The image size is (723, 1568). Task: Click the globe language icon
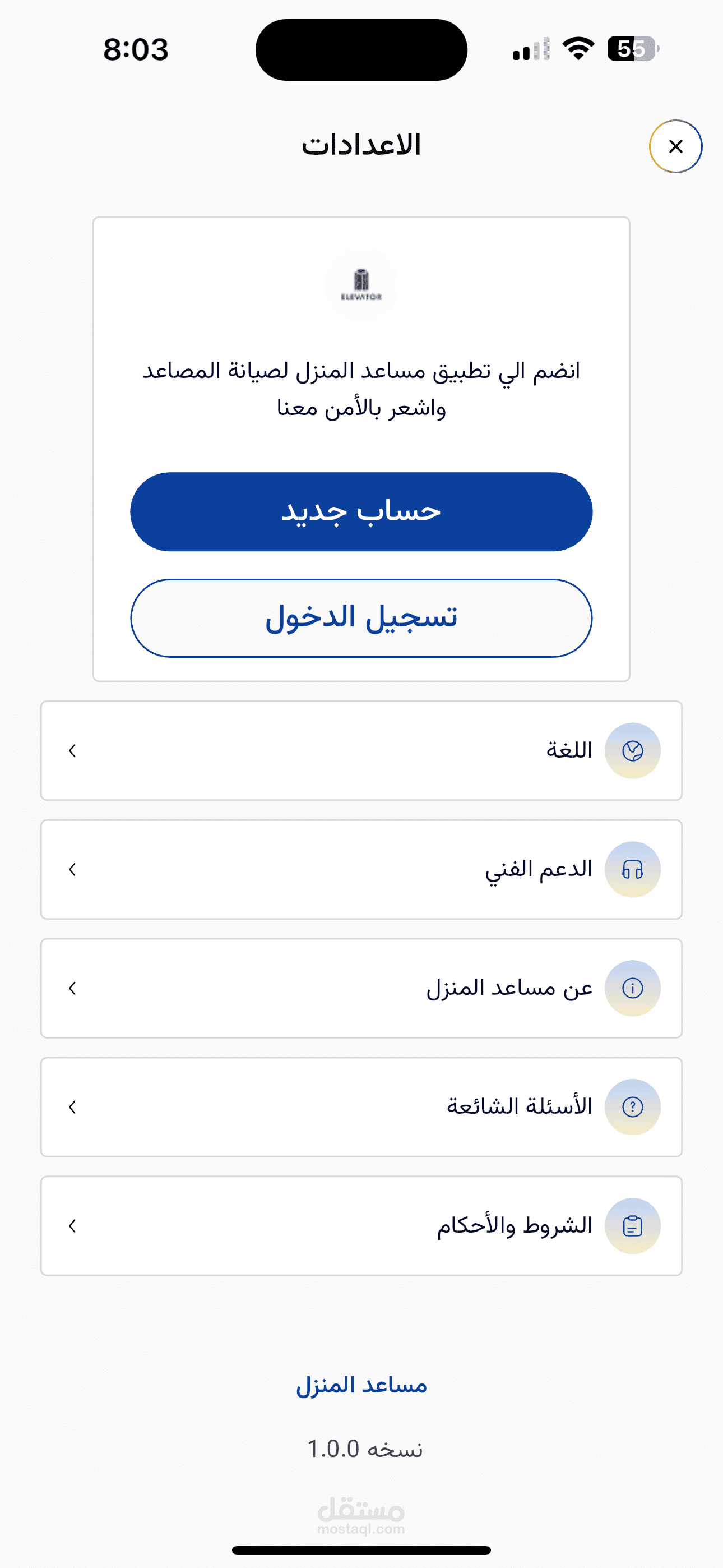pos(632,750)
